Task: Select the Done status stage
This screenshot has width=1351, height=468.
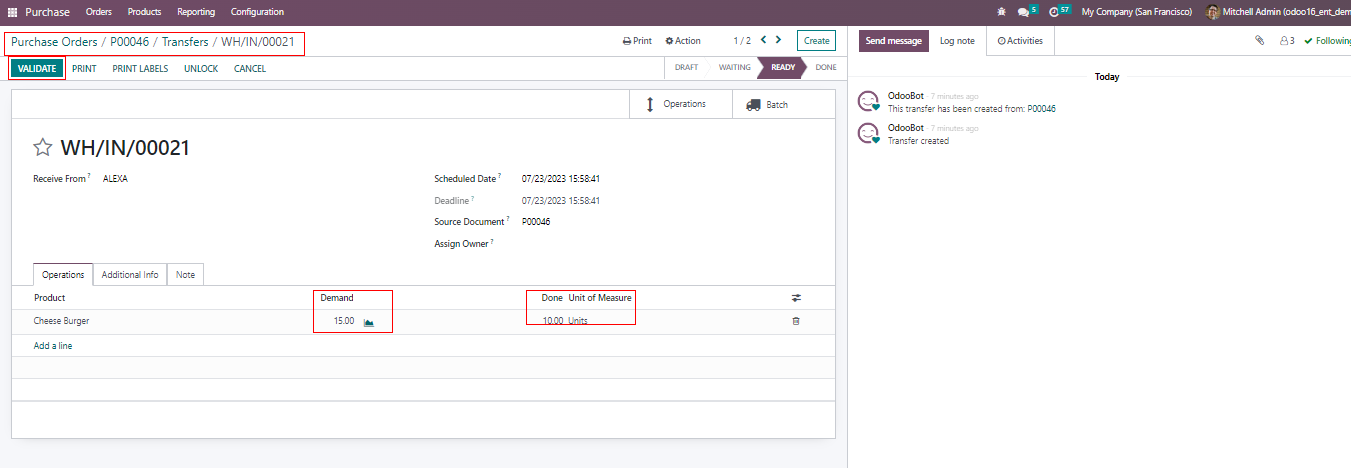Action: pyautogui.click(x=825, y=68)
